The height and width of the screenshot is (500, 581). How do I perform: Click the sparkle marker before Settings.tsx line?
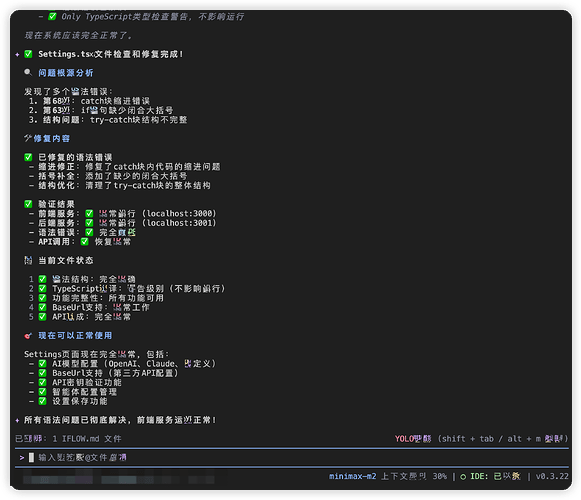pyautogui.click(x=17, y=54)
